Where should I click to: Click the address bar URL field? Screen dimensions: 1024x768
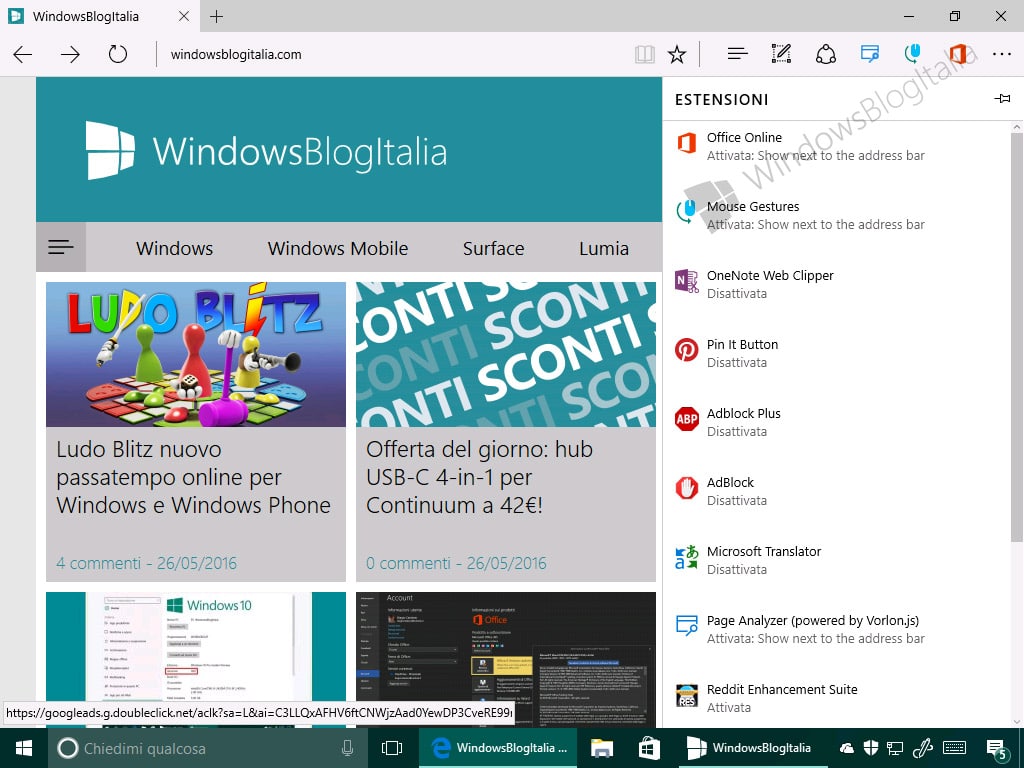coord(392,54)
